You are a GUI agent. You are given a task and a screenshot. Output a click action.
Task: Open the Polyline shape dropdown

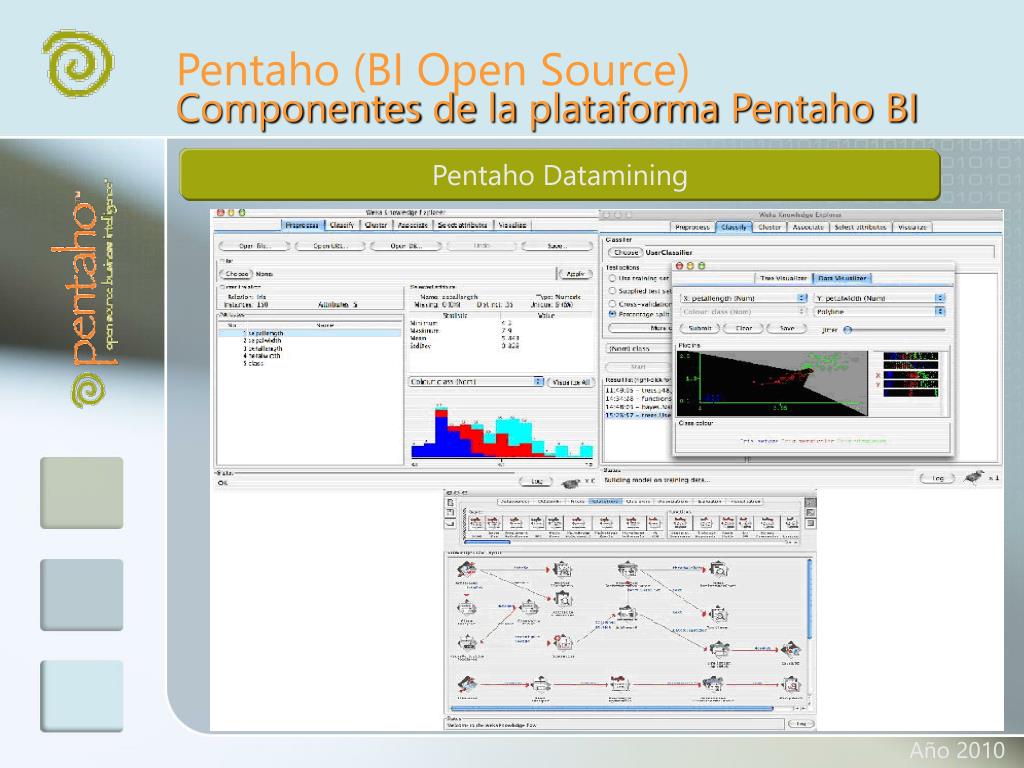880,312
